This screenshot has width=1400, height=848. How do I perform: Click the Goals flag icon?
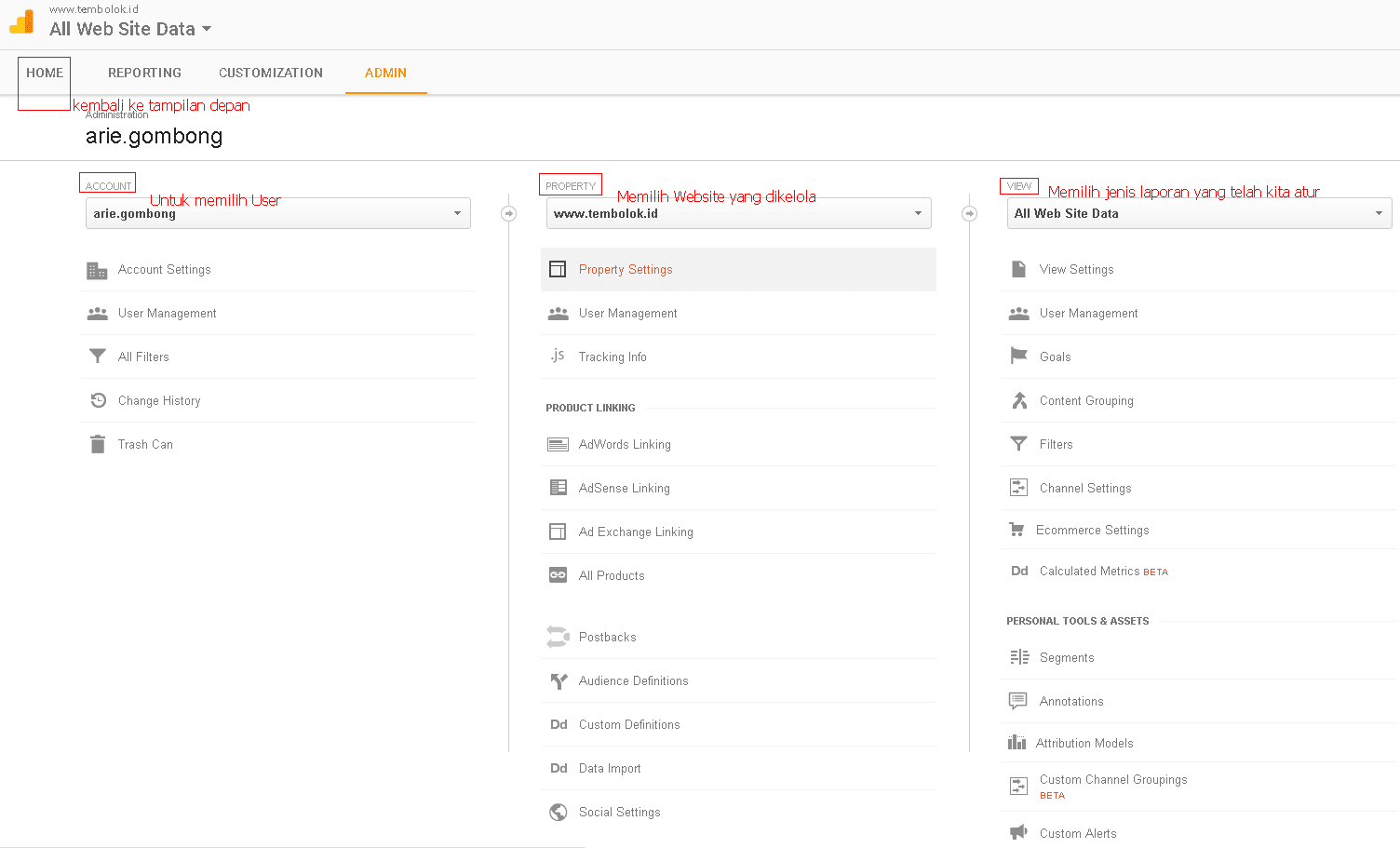[1019, 357]
